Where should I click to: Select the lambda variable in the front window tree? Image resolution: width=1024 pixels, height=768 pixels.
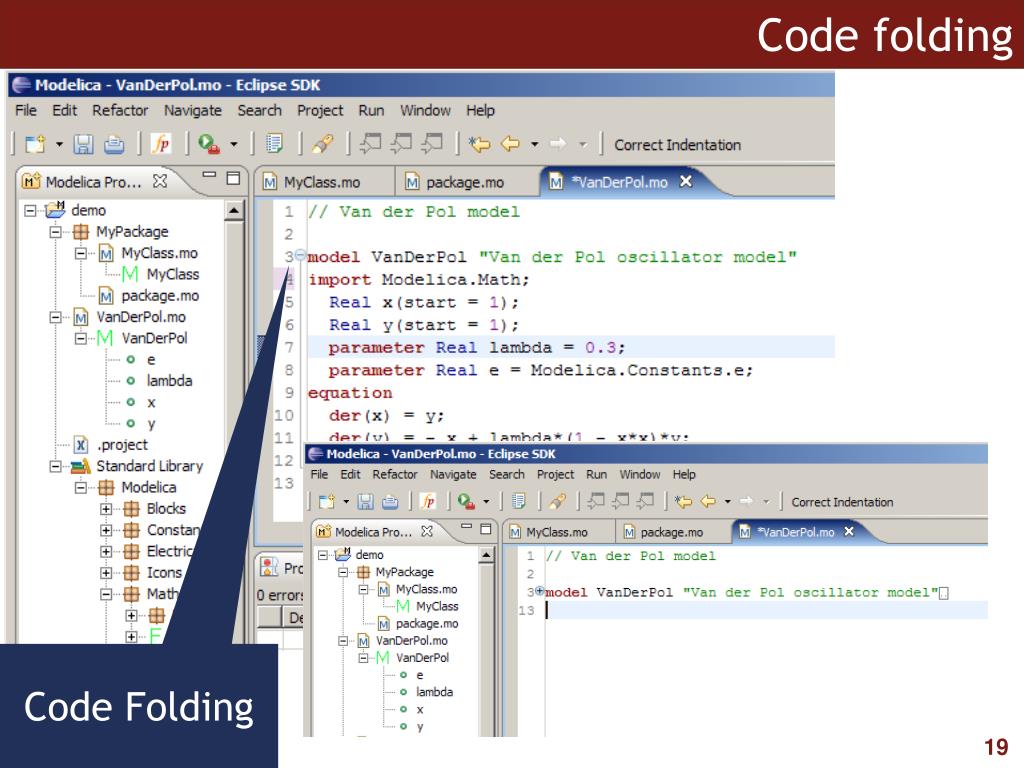[x=434, y=692]
